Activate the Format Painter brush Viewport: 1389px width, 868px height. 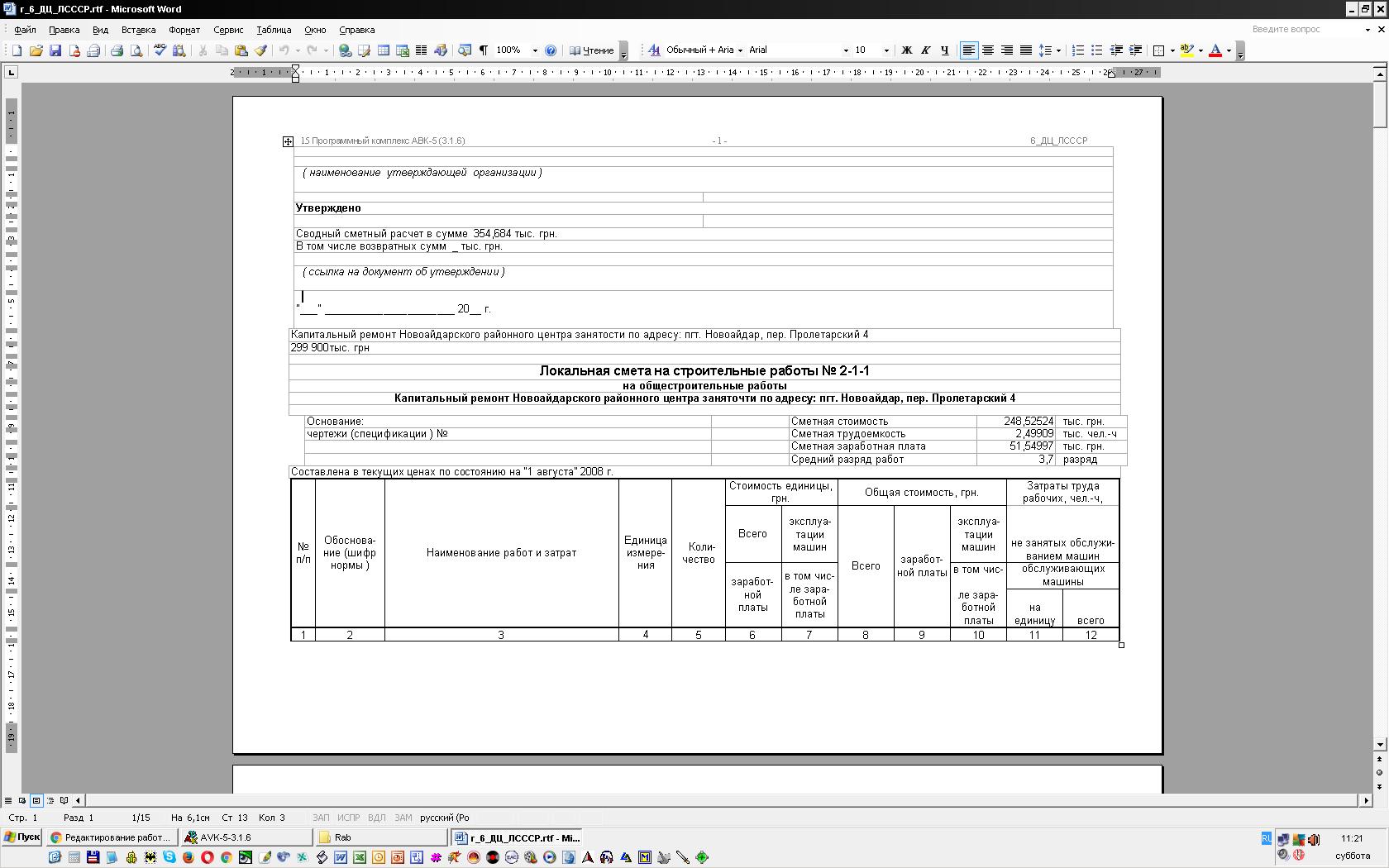[260, 50]
